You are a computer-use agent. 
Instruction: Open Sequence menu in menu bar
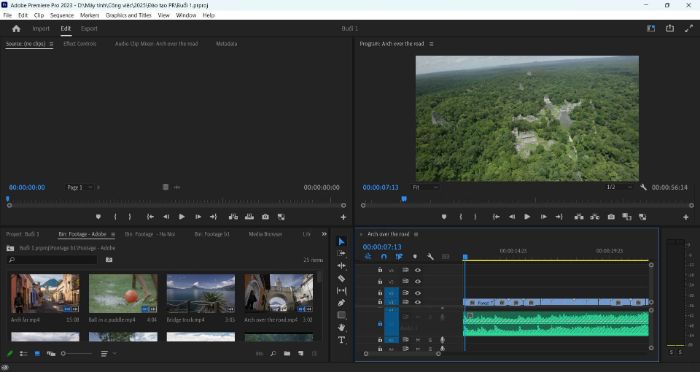click(x=62, y=15)
